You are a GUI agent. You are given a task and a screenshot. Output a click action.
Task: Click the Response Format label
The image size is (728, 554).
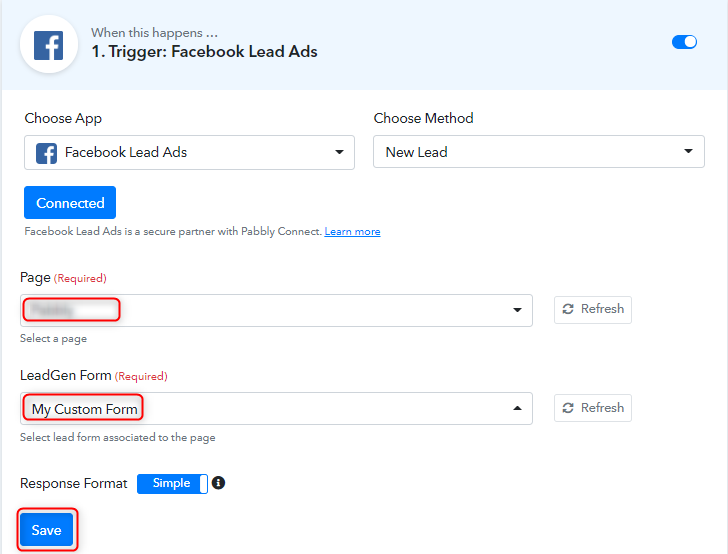point(73,483)
